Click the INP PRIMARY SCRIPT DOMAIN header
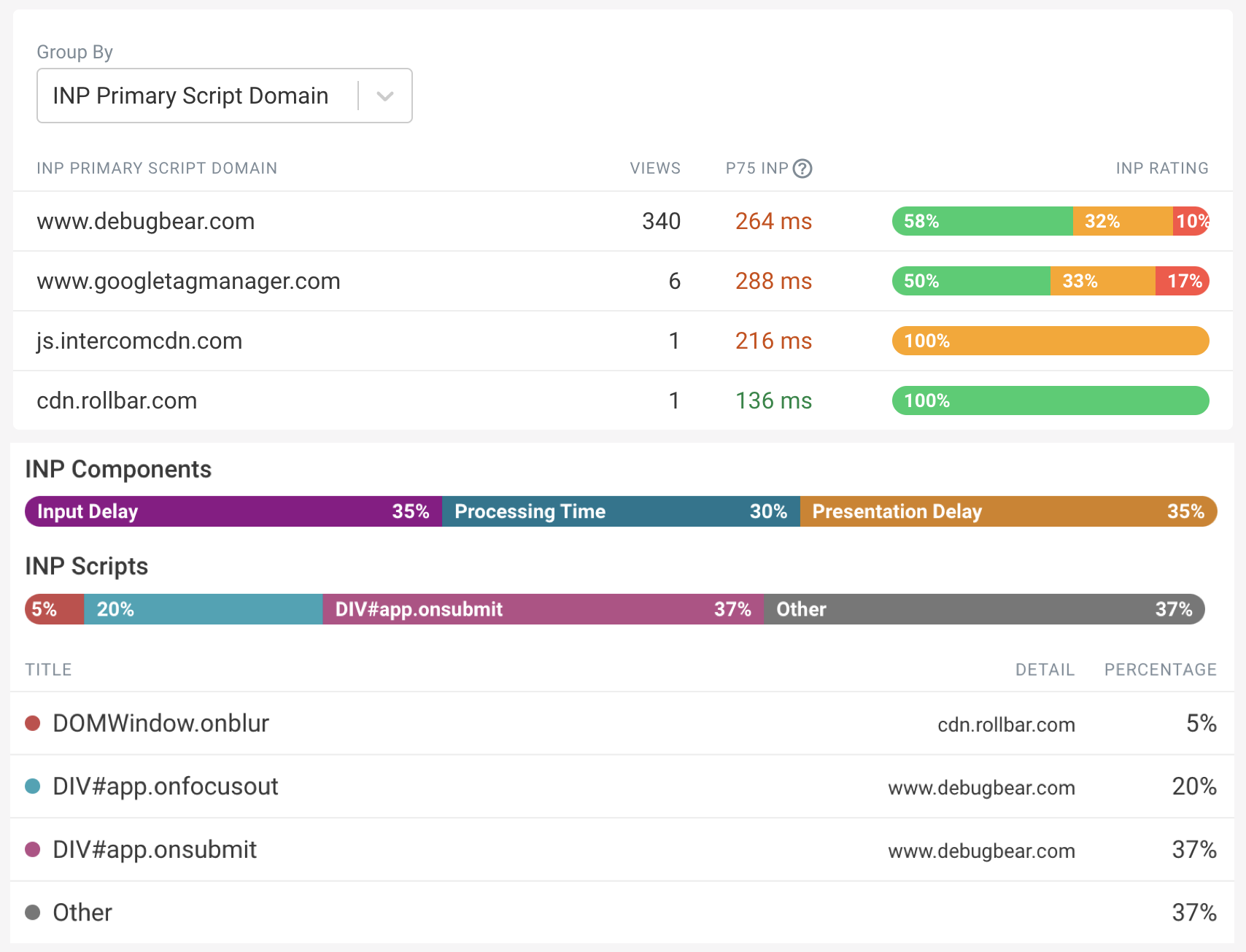 click(x=157, y=169)
